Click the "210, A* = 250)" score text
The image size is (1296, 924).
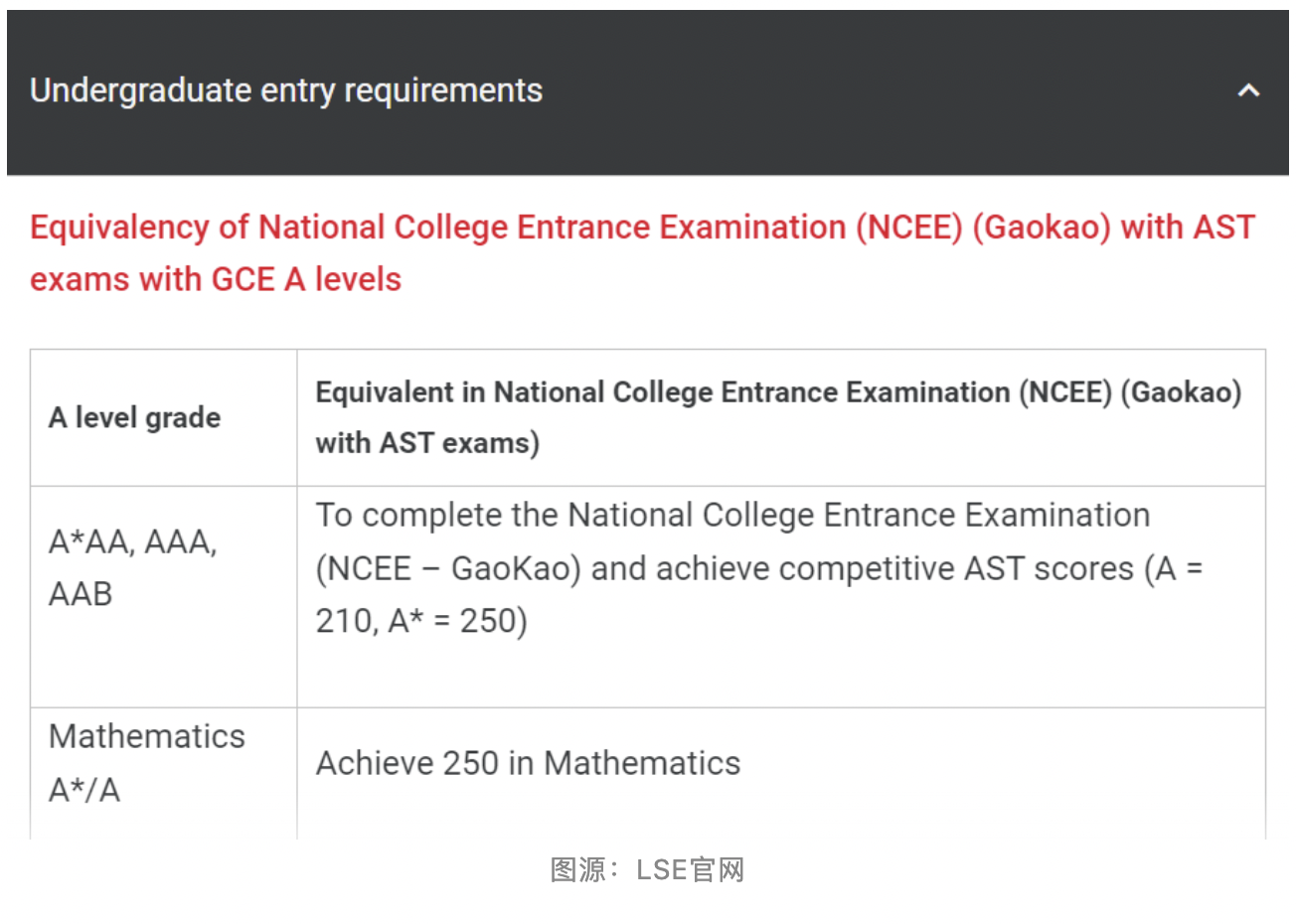[x=421, y=621]
